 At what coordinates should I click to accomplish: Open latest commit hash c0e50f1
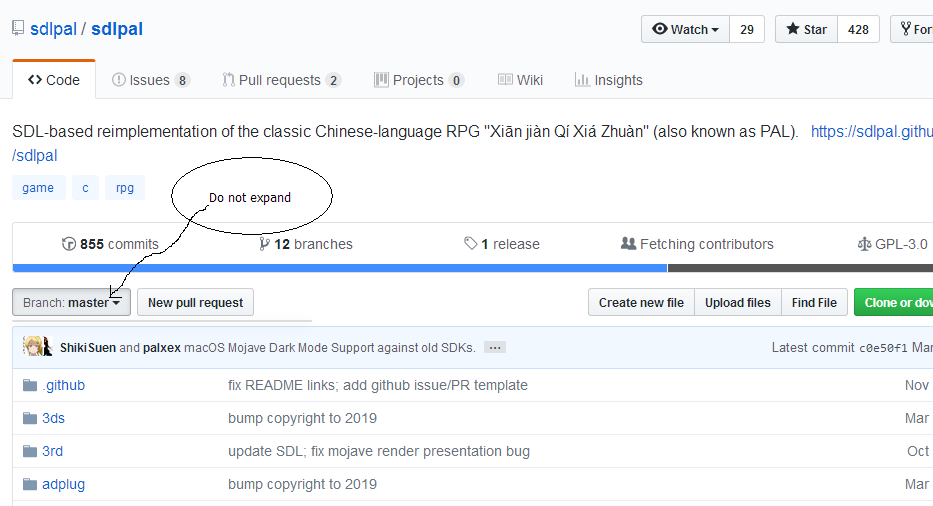point(883,348)
